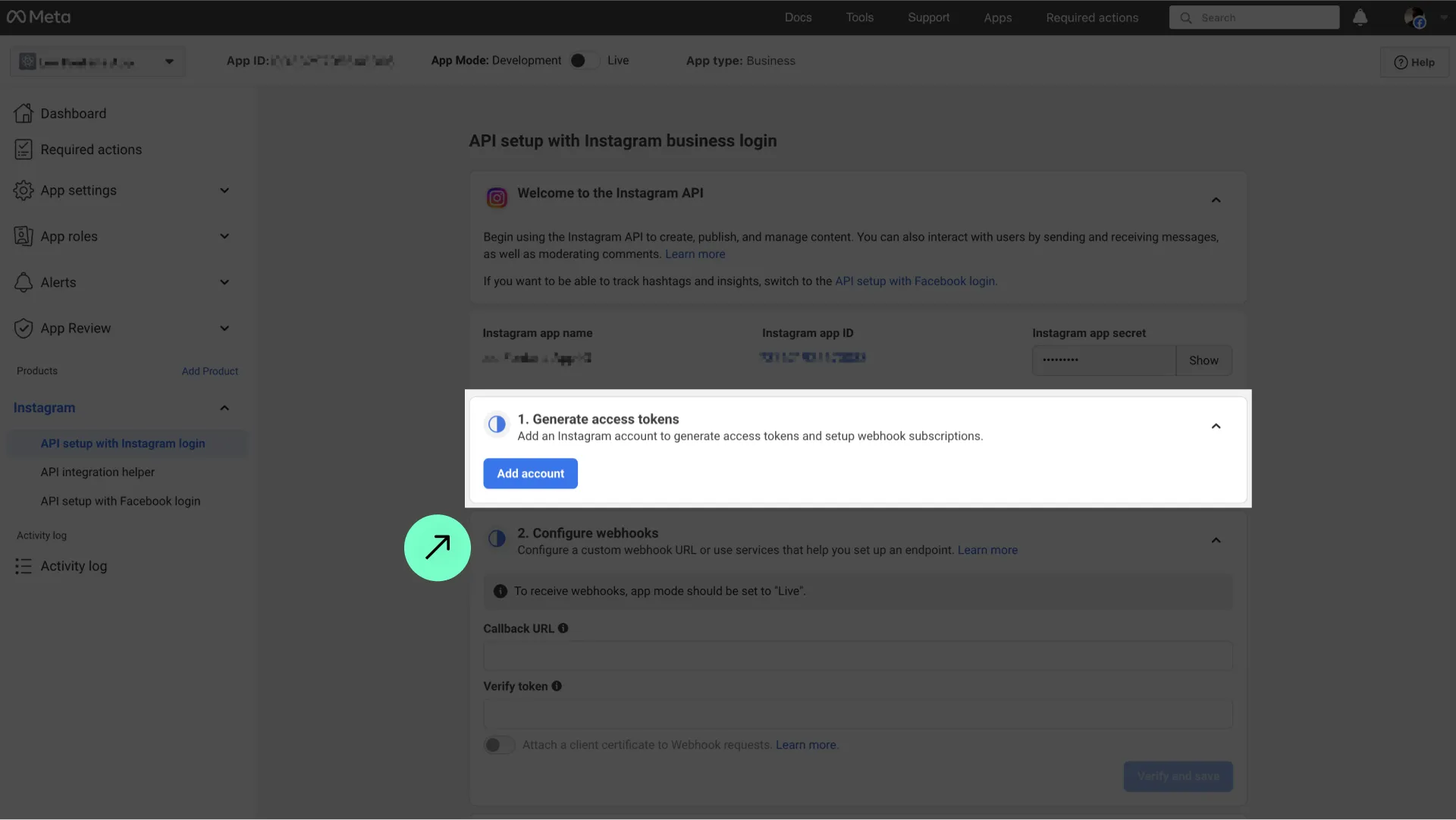Viewport: 1456px width, 820px height.
Task: Expand App Review menu
Action: point(224,328)
